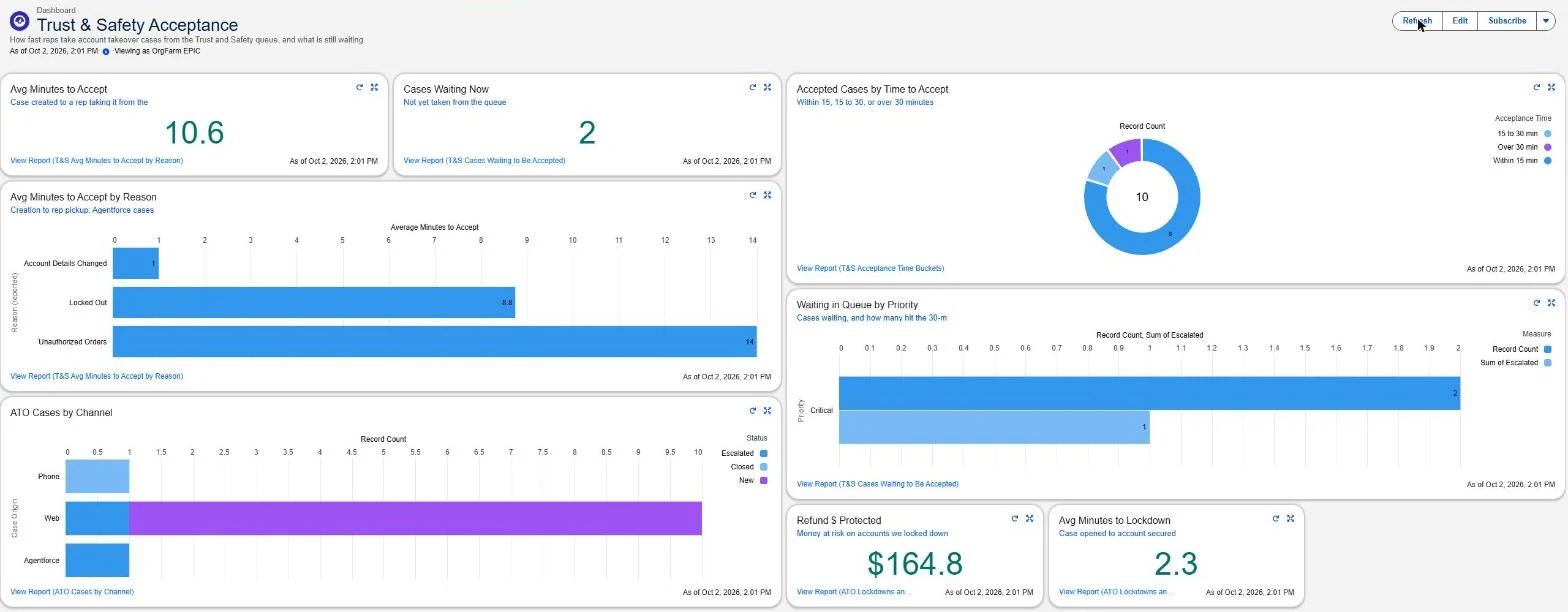This screenshot has height=612, width=1568.
Task: Click the donut chart center total 10
Action: coord(1142,197)
